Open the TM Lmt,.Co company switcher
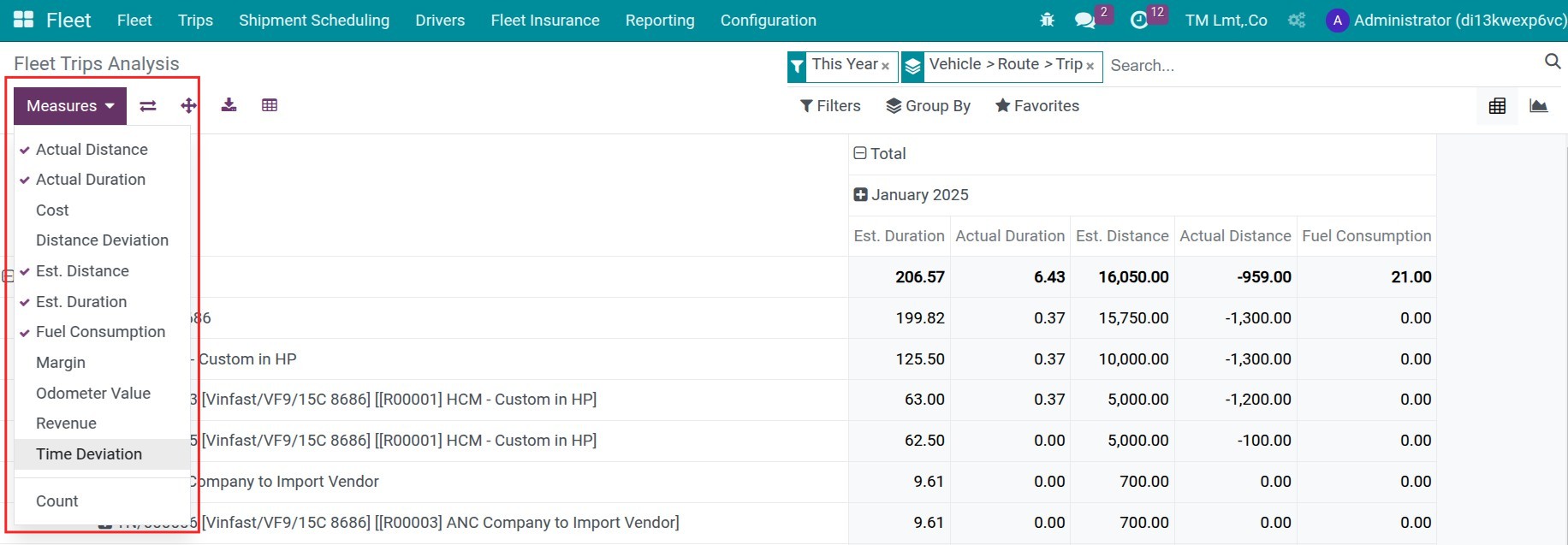 pos(1226,21)
